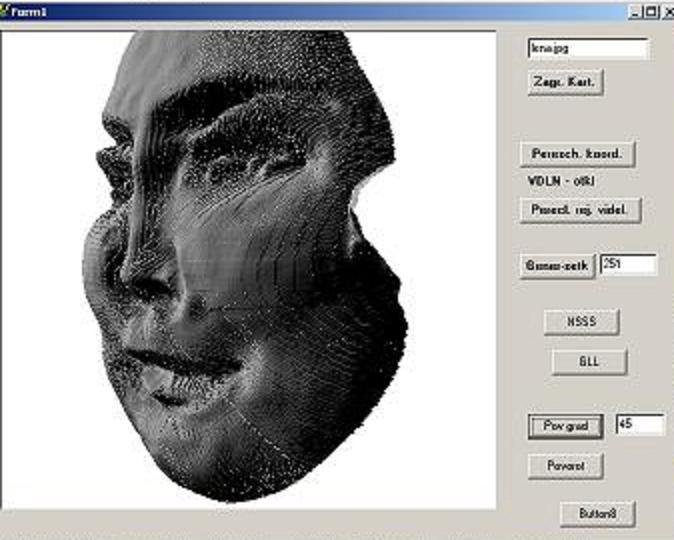Click the Form1 window icon in title bar
This screenshot has width=674, height=540.
pos(4,11)
